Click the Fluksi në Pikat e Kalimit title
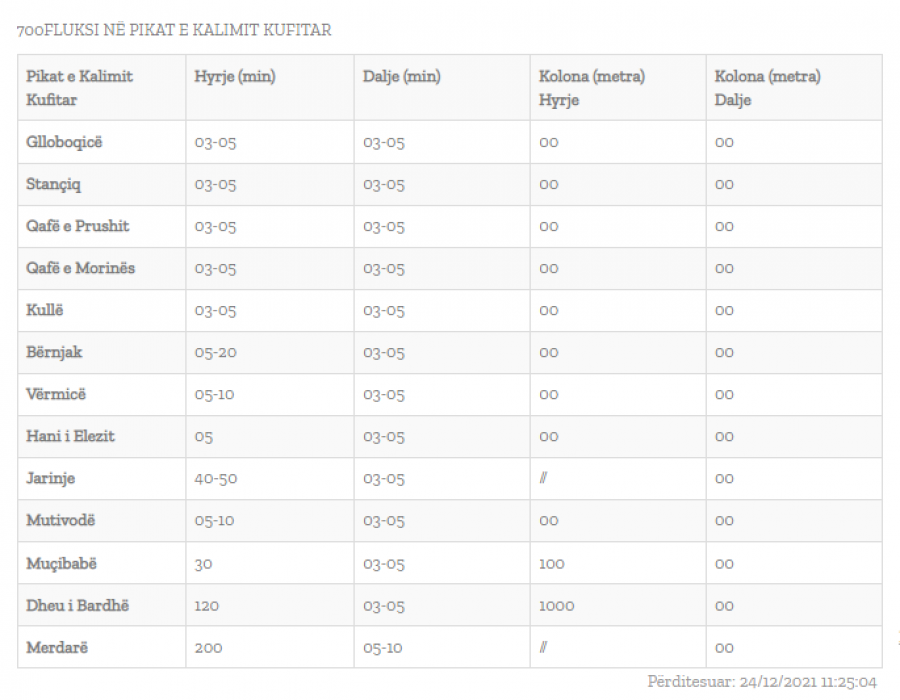 (x=174, y=30)
